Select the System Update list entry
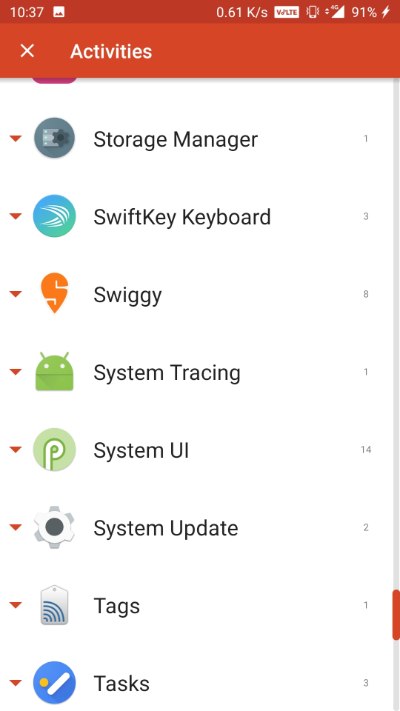 pyautogui.click(x=196, y=527)
